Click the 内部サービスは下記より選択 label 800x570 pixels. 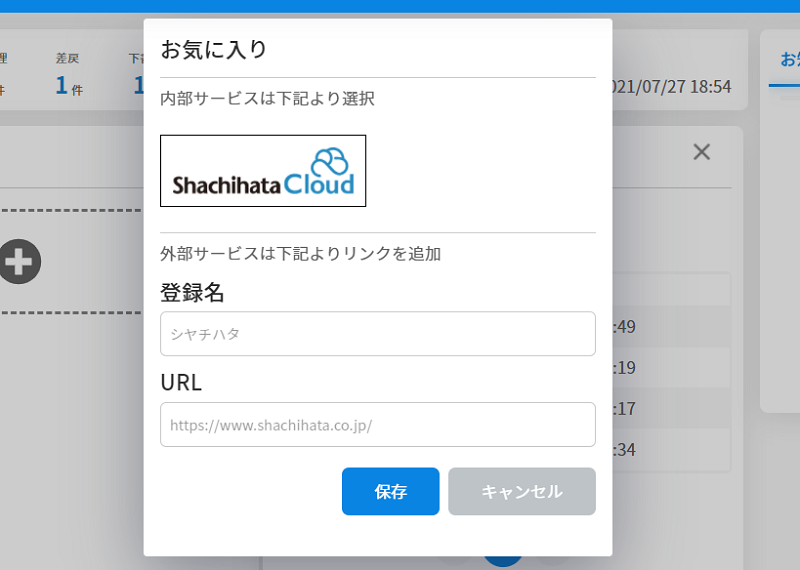pos(267,98)
